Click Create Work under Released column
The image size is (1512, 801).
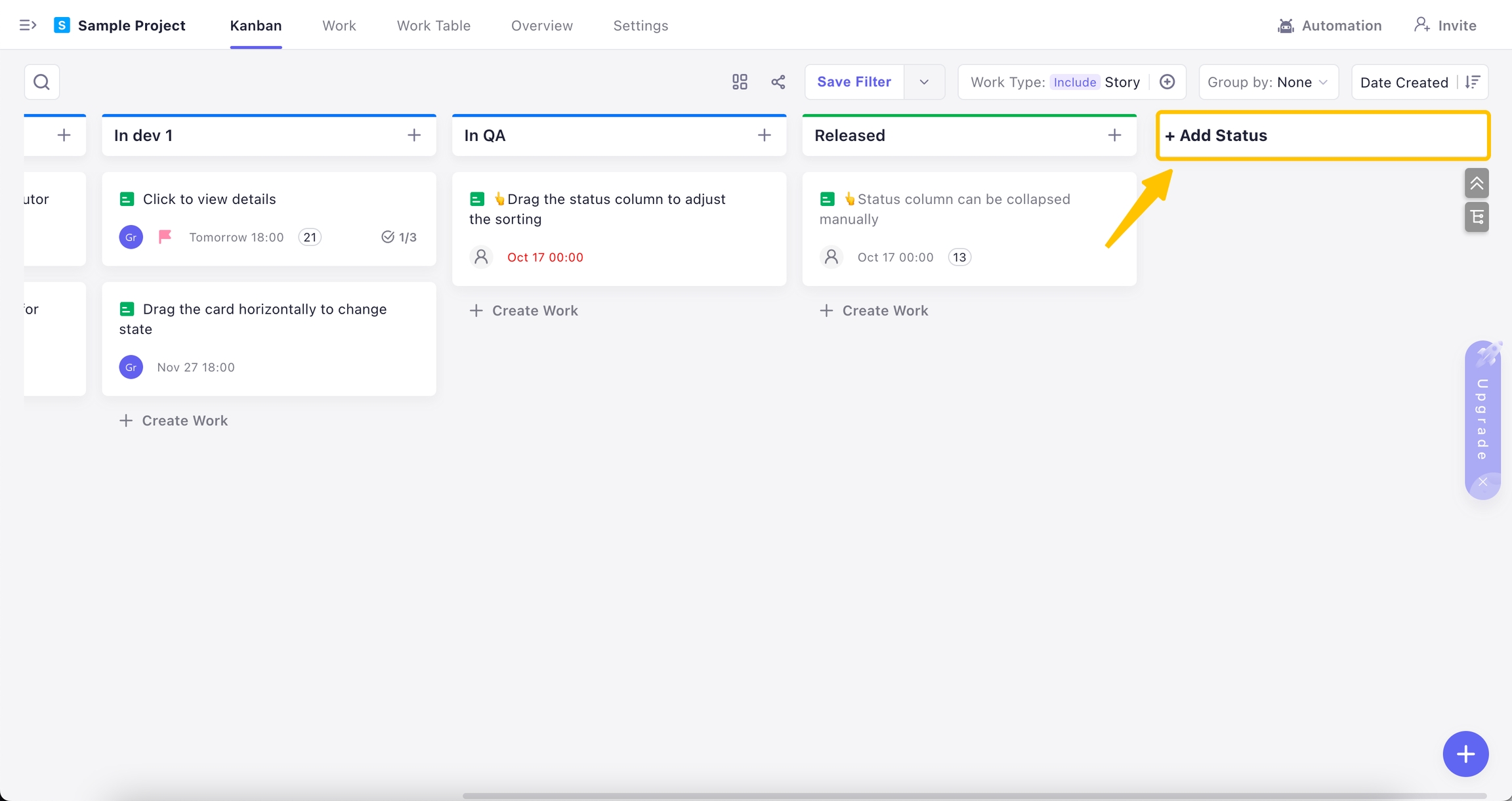(873, 310)
